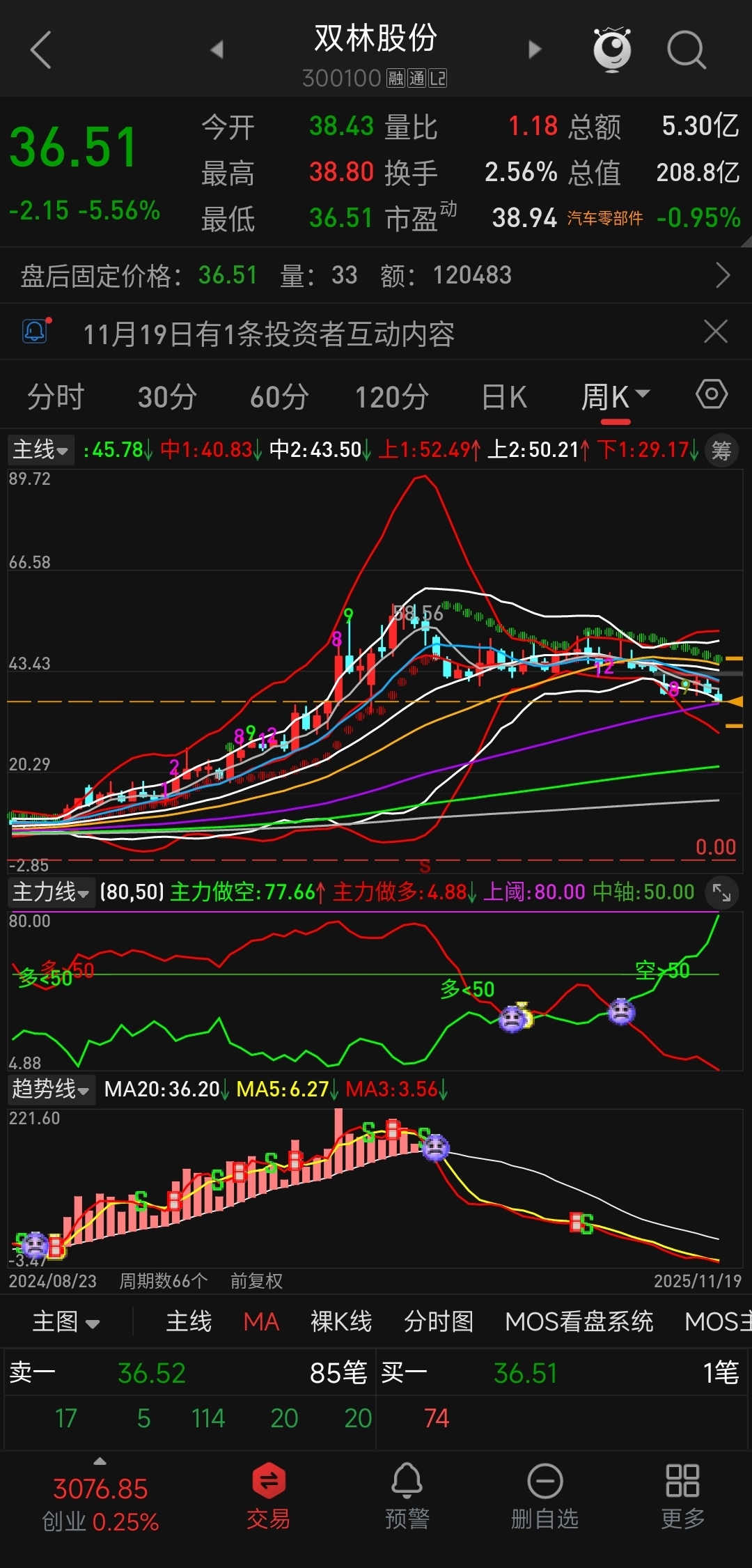Expand the 主线 indicator dropdown
Viewport: 752px width, 1568px height.
click(x=41, y=450)
